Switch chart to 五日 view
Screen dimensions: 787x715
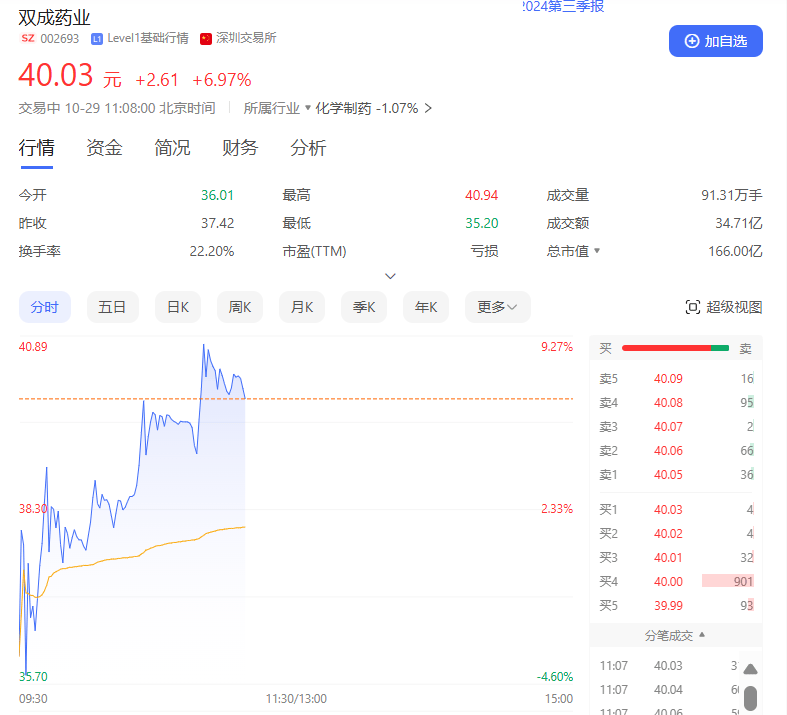click(112, 308)
